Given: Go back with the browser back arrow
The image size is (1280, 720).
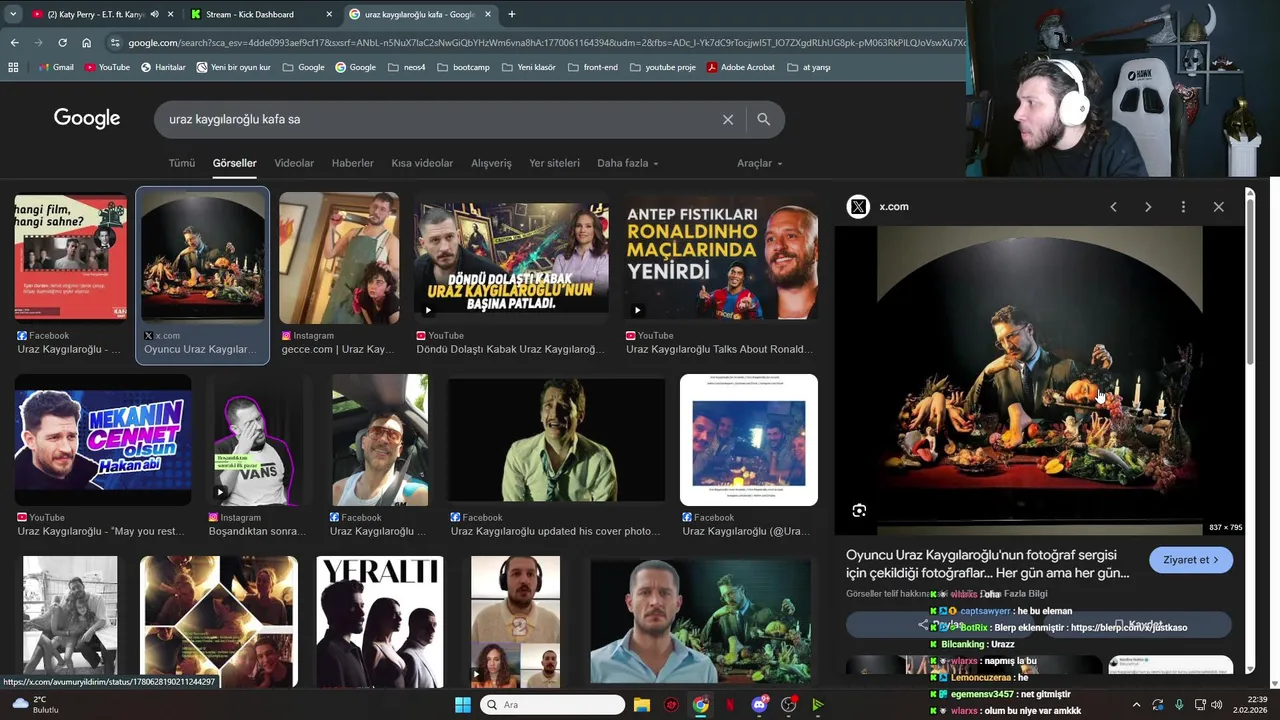Looking at the screenshot, I should click(14, 42).
